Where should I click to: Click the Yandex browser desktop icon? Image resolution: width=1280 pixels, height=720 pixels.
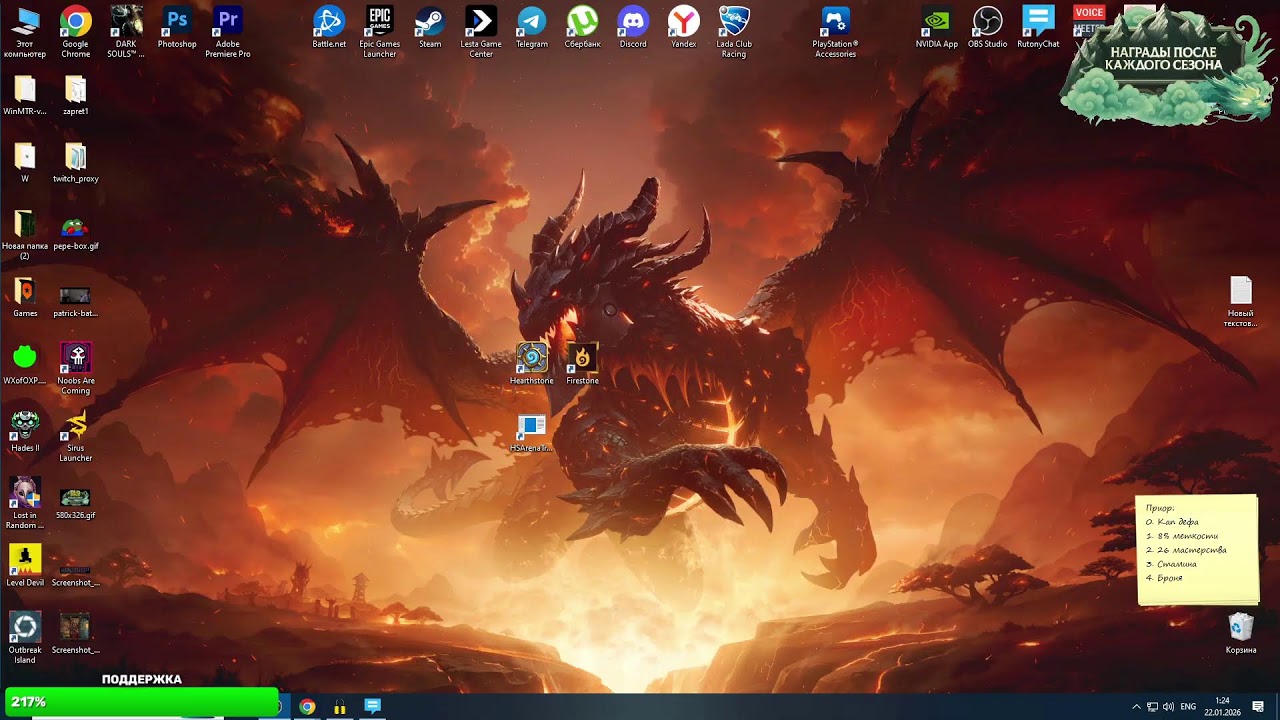684,27
